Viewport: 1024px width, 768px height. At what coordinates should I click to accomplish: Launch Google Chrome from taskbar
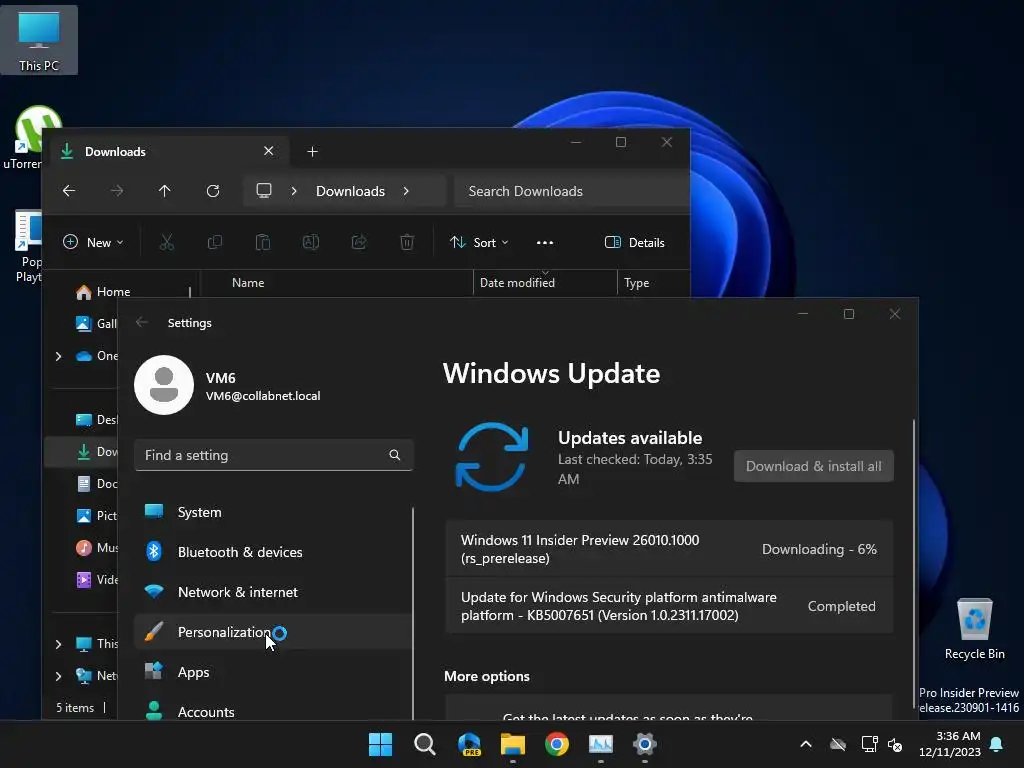coord(557,744)
